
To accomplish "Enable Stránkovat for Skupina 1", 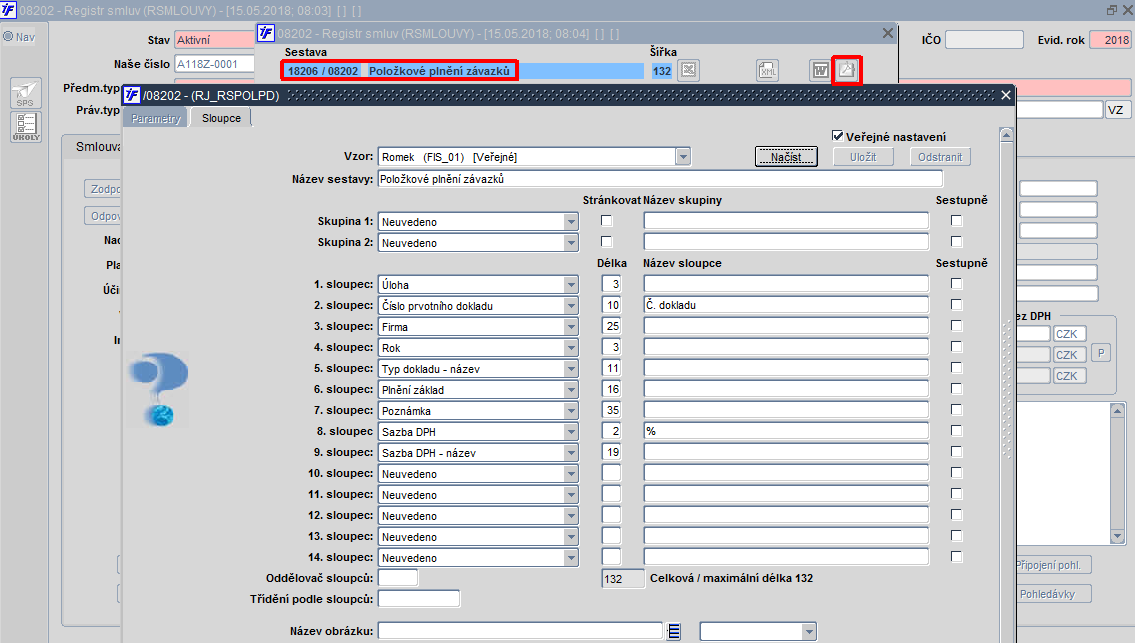I will (x=607, y=221).
